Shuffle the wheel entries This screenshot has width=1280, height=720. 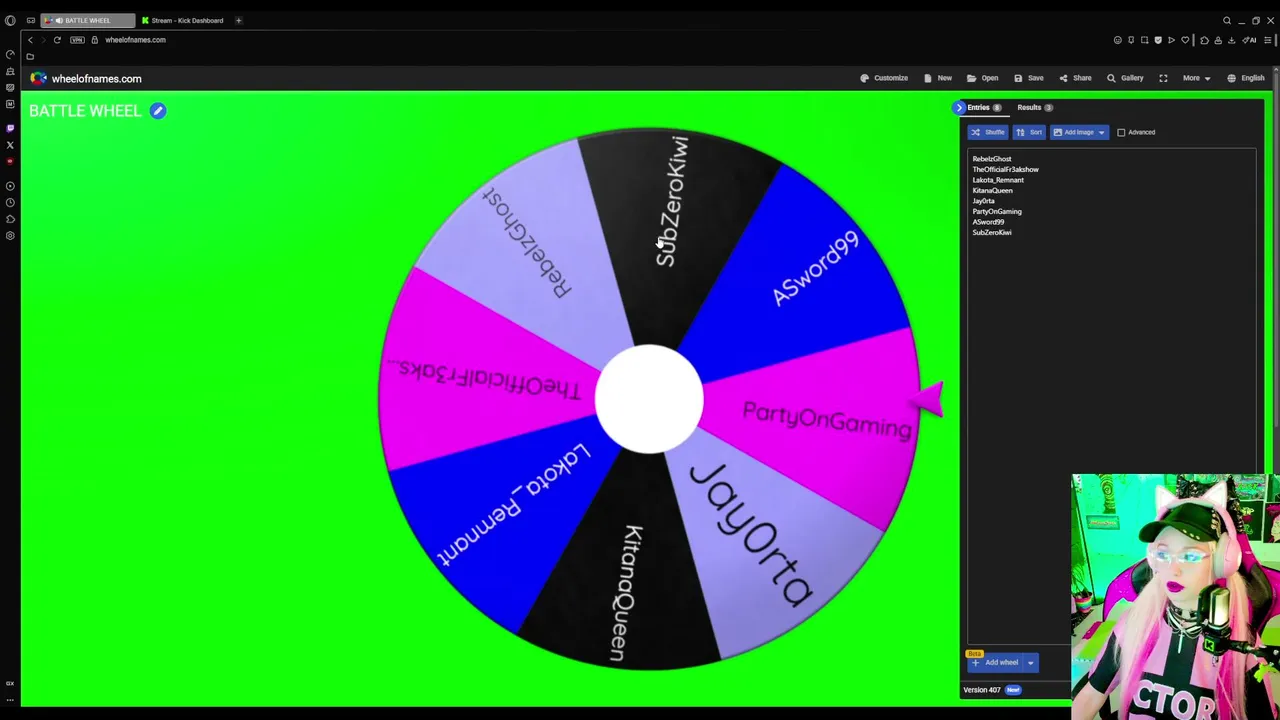pos(987,132)
